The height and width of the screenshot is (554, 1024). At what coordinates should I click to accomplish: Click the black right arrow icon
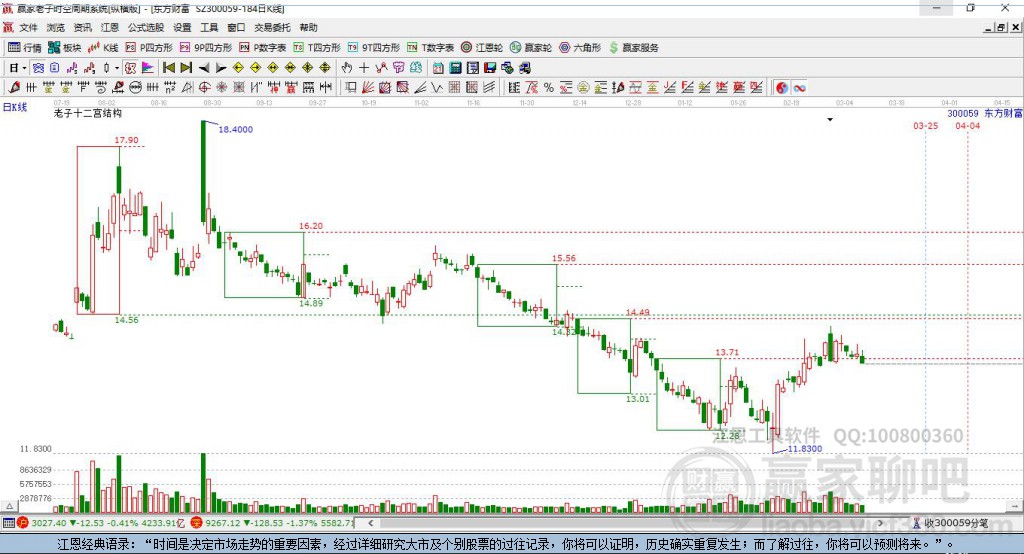coord(221,68)
